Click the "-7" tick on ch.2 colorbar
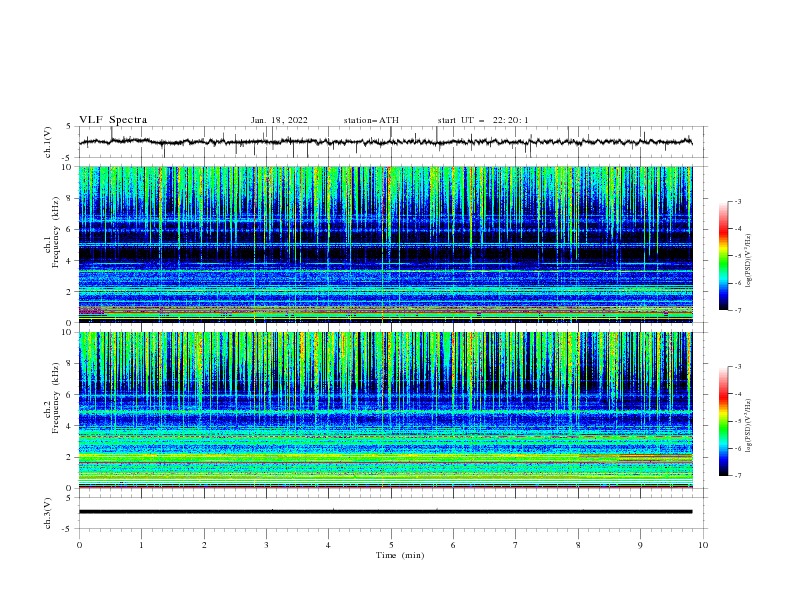The height and width of the screenshot is (612, 792). click(738, 476)
